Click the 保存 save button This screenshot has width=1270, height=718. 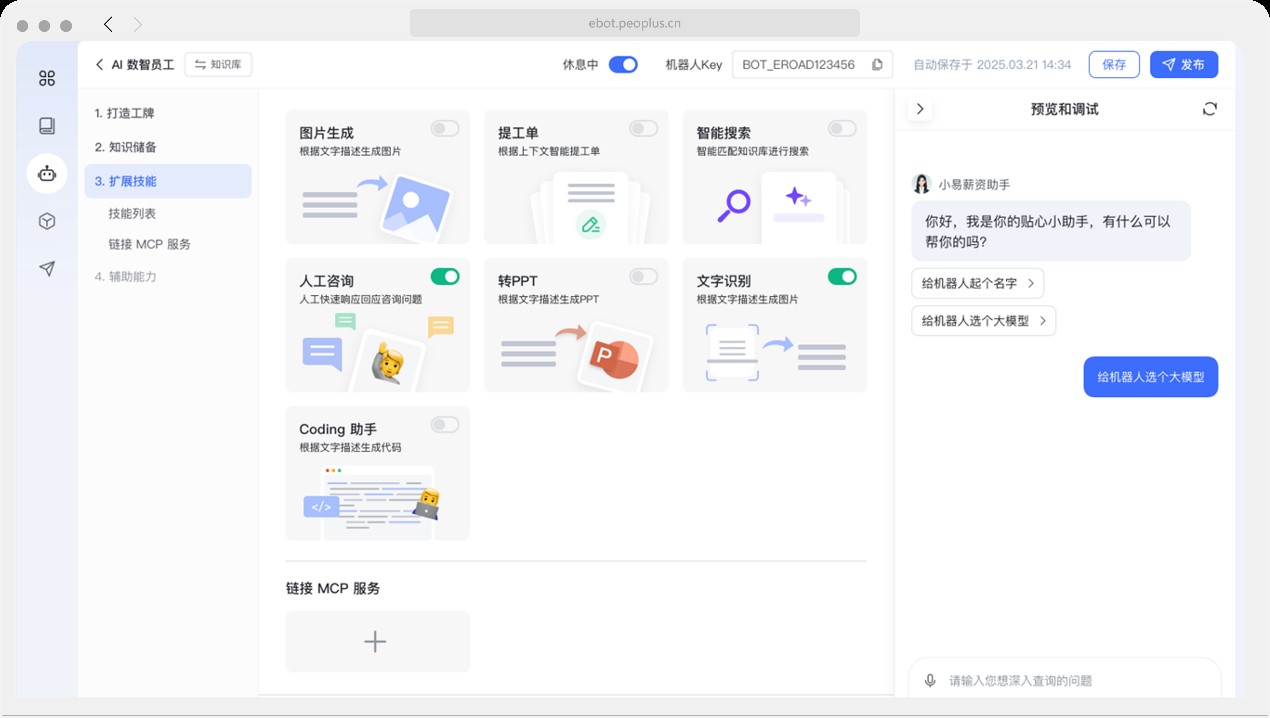click(x=1114, y=64)
